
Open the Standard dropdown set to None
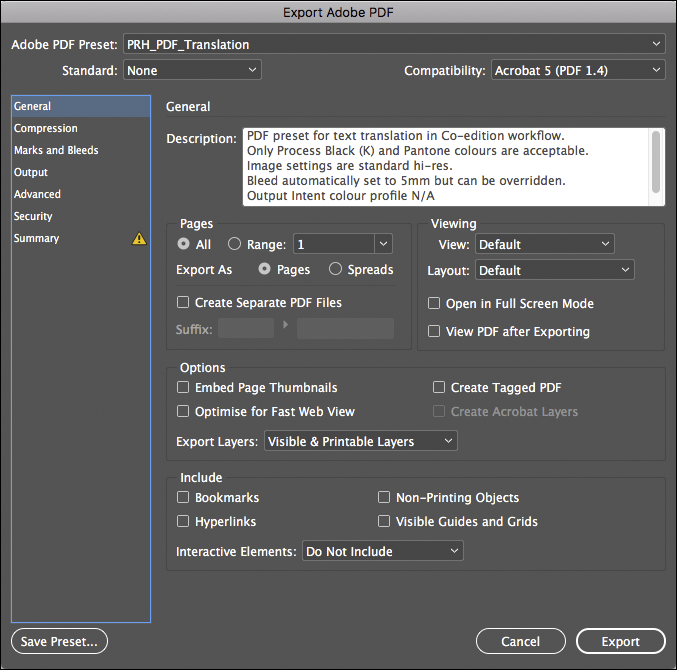click(x=192, y=70)
